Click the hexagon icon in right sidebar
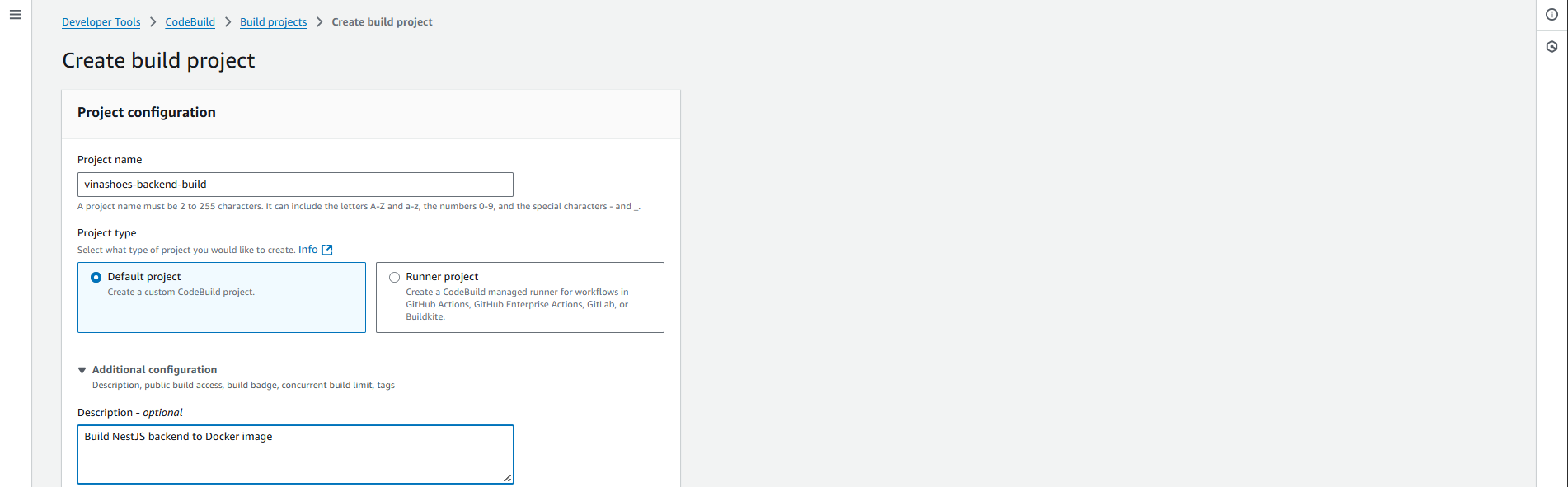This screenshot has height=487, width=1568. tap(1552, 47)
